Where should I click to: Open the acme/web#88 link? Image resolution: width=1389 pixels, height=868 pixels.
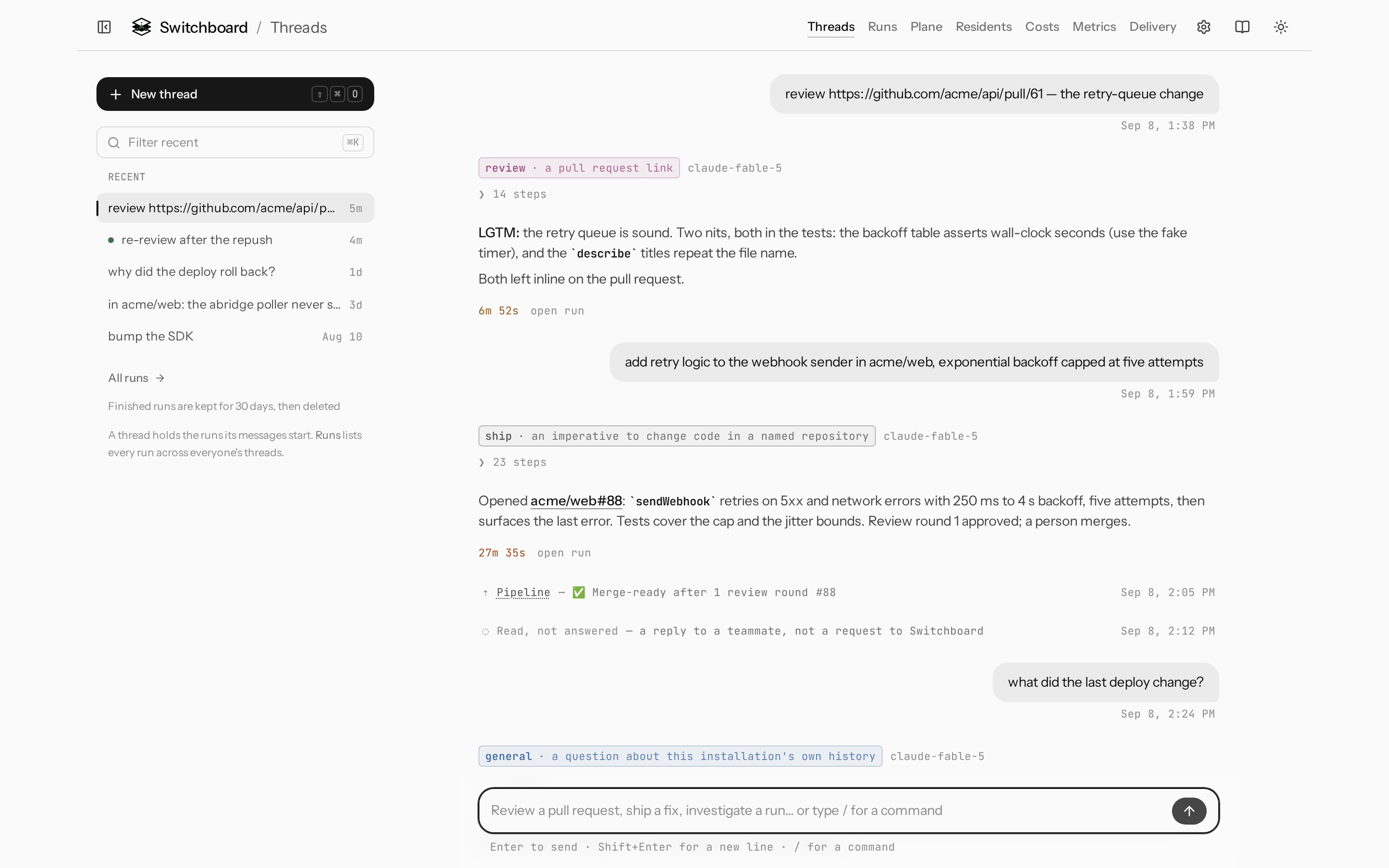point(576,501)
